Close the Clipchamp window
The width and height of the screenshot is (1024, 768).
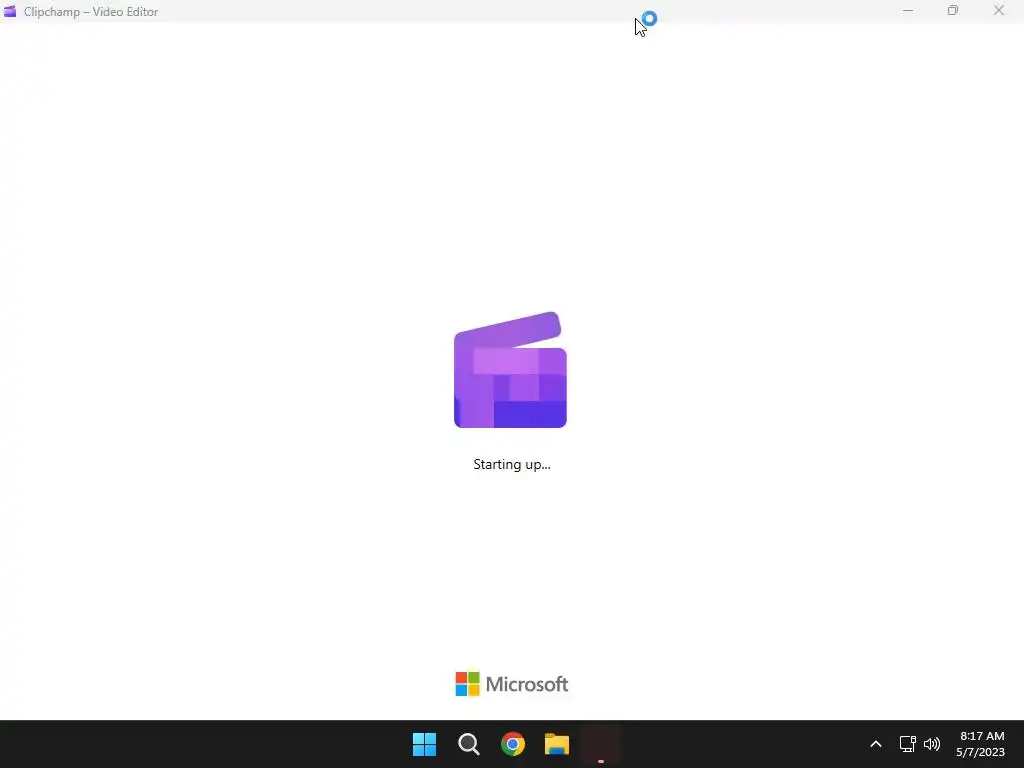[999, 10]
